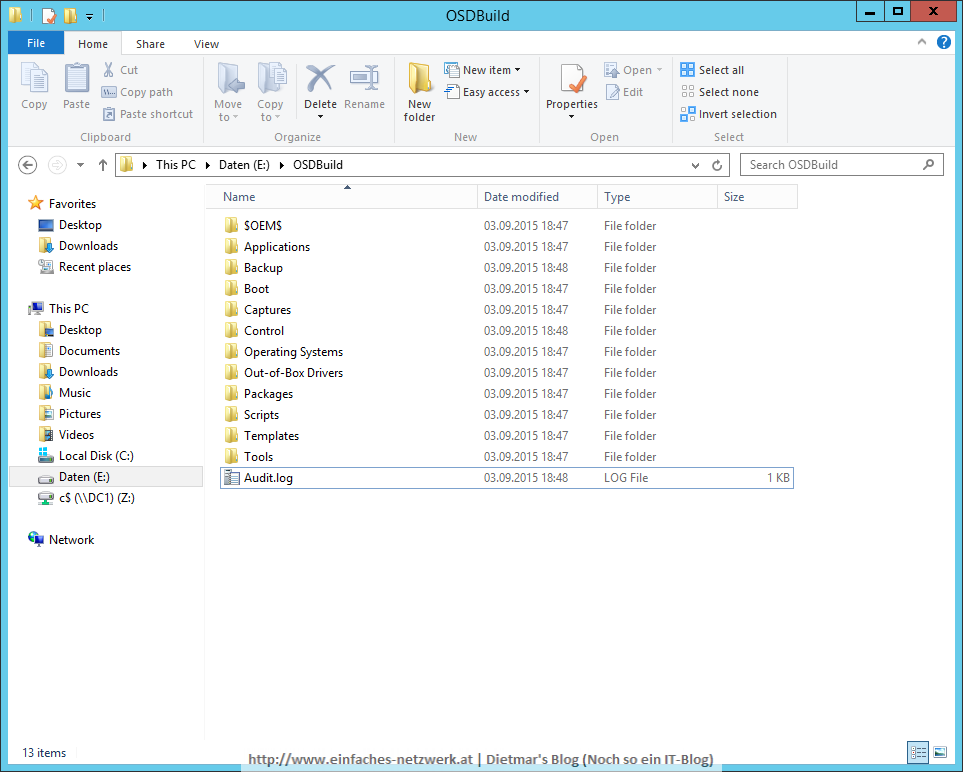Switch to Large icons view via status bar icon
The height and width of the screenshot is (772, 963).
[x=940, y=751]
